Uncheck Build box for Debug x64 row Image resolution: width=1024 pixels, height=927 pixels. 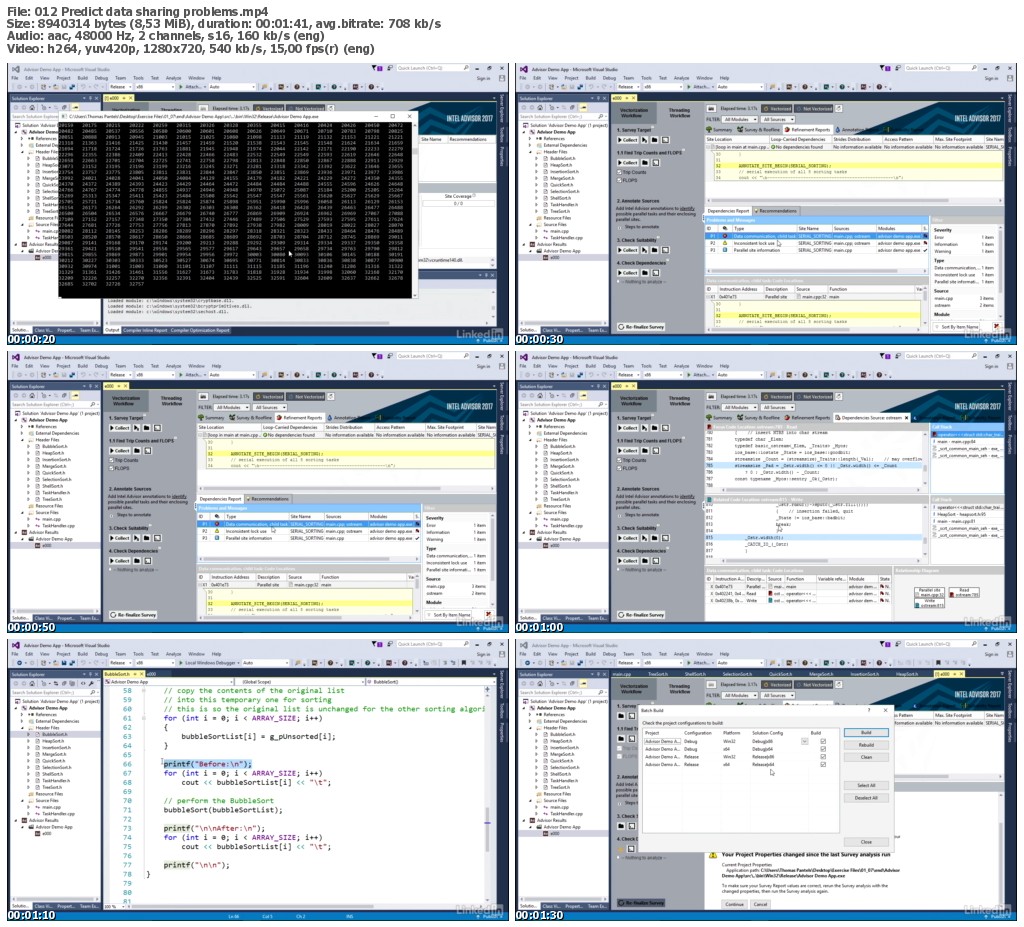tap(823, 749)
